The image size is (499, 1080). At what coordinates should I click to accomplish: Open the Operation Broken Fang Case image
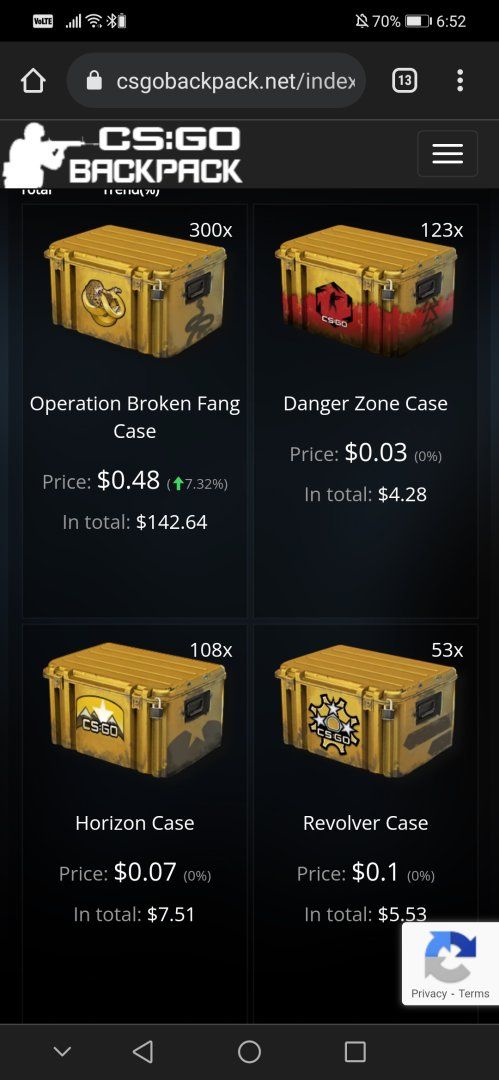pyautogui.click(x=135, y=291)
